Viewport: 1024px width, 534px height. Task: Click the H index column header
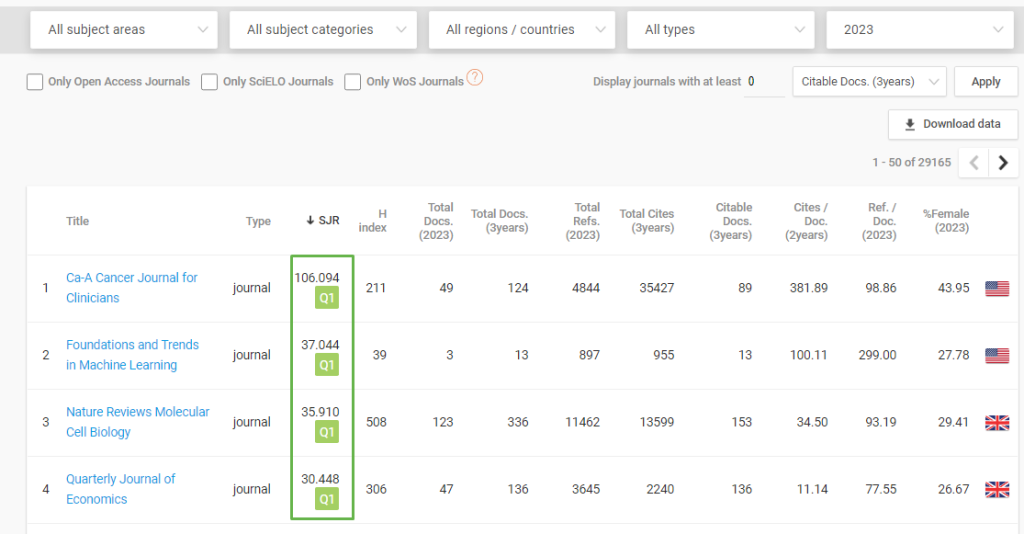372,221
